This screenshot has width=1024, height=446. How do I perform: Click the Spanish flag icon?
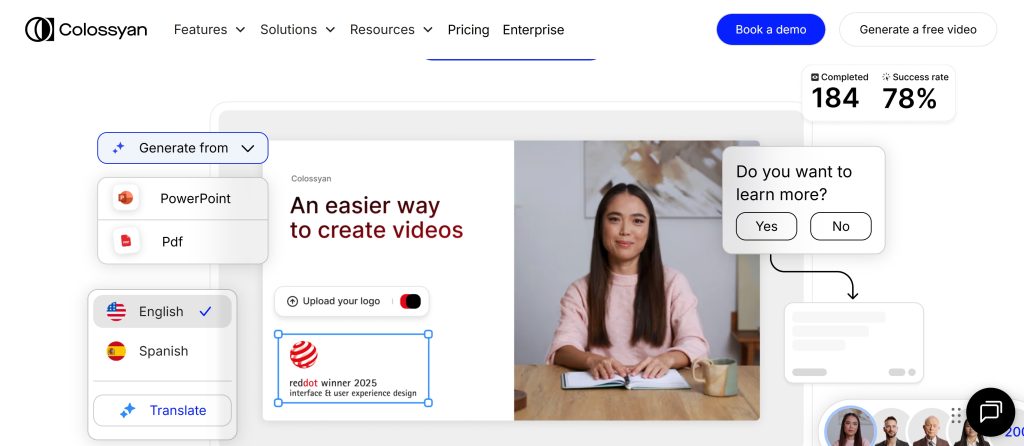(x=117, y=351)
